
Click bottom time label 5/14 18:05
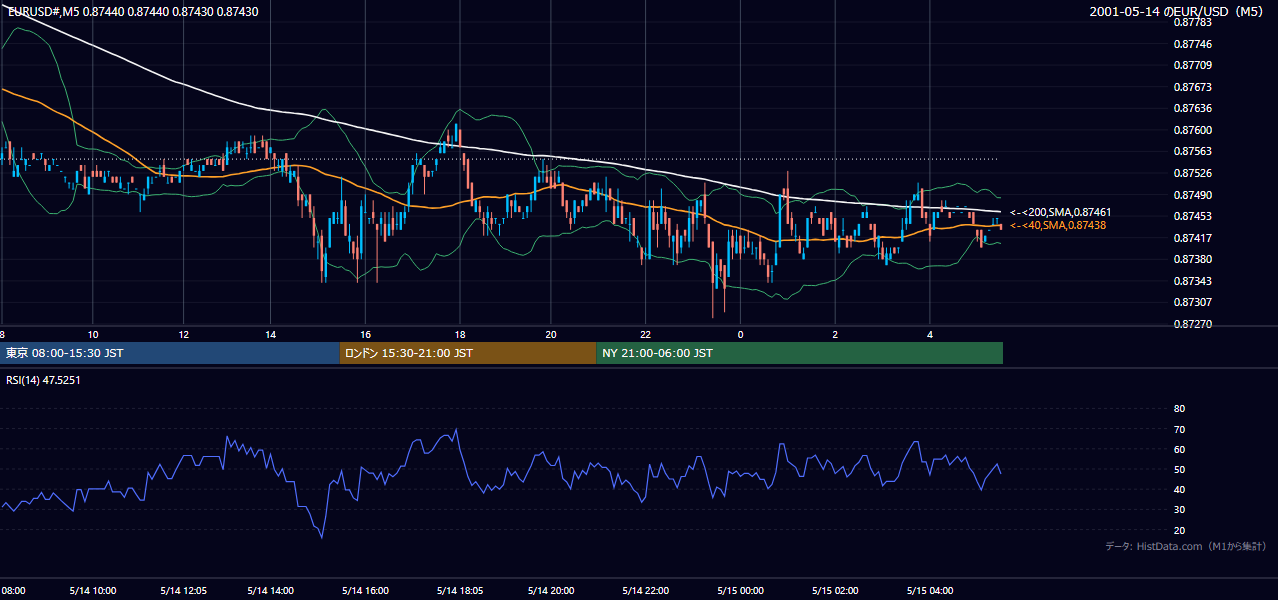(x=460, y=590)
